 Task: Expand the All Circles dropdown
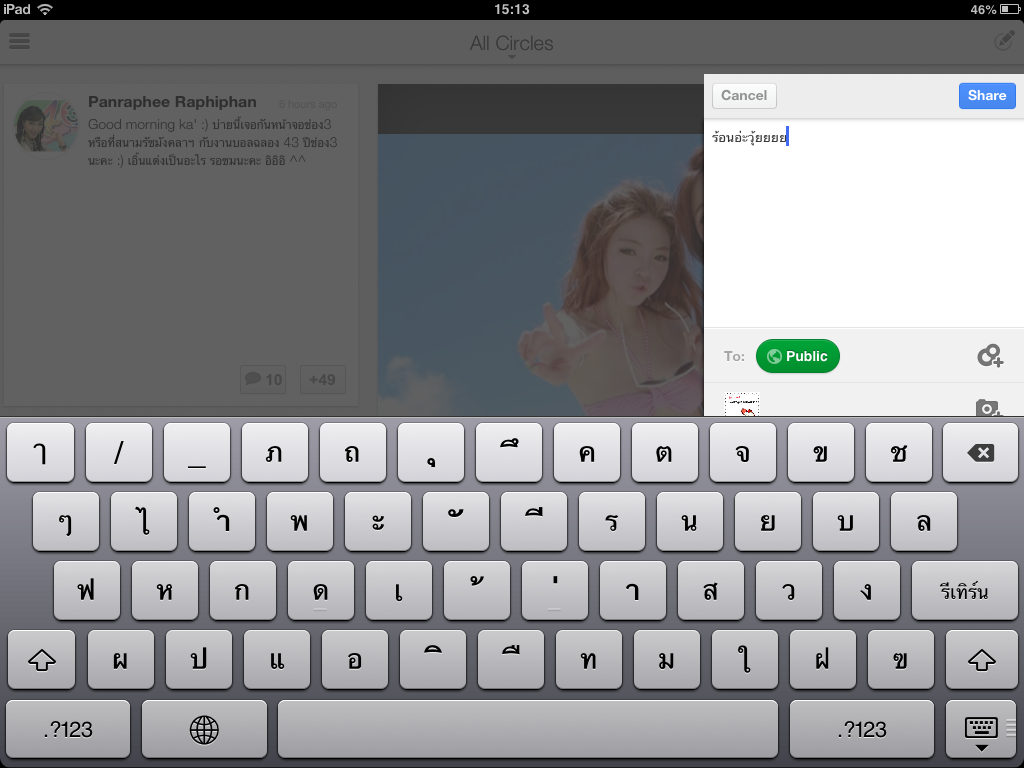pos(511,44)
